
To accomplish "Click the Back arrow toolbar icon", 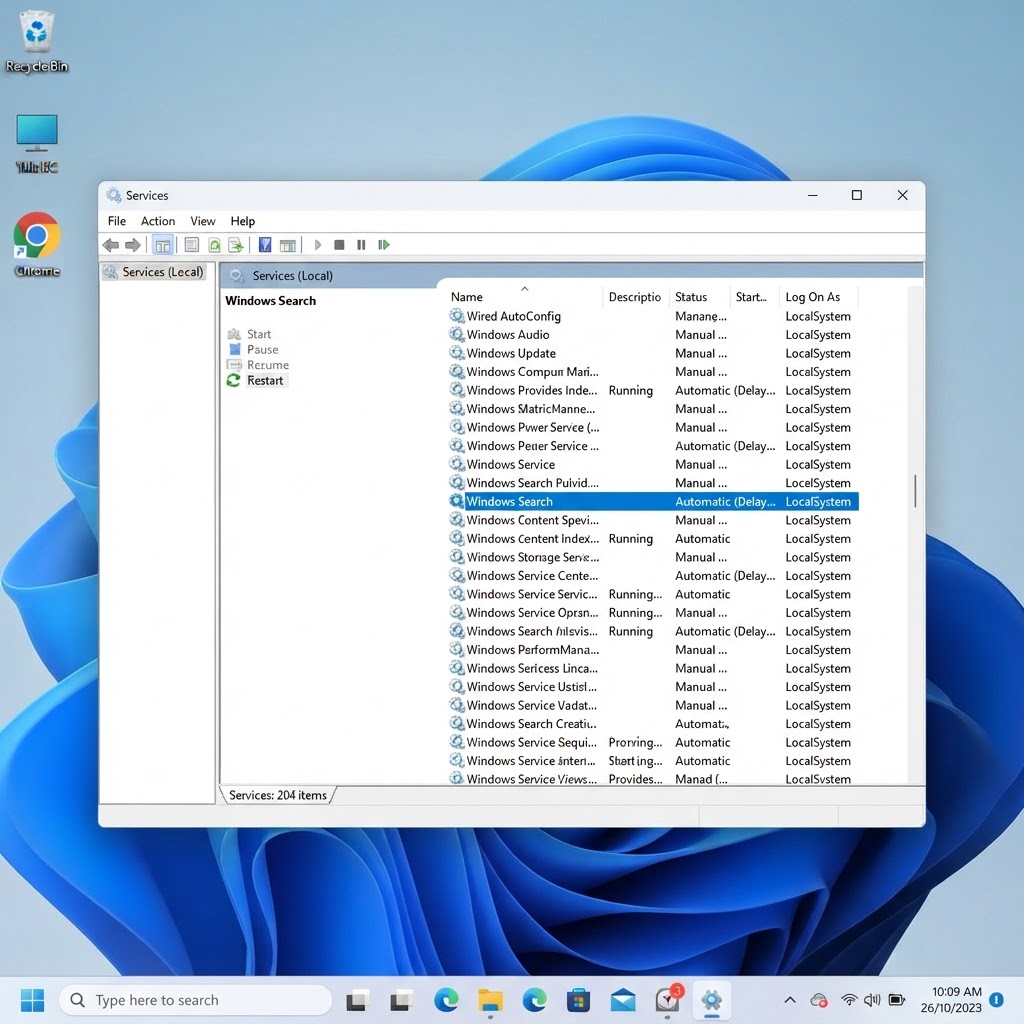I will click(110, 245).
